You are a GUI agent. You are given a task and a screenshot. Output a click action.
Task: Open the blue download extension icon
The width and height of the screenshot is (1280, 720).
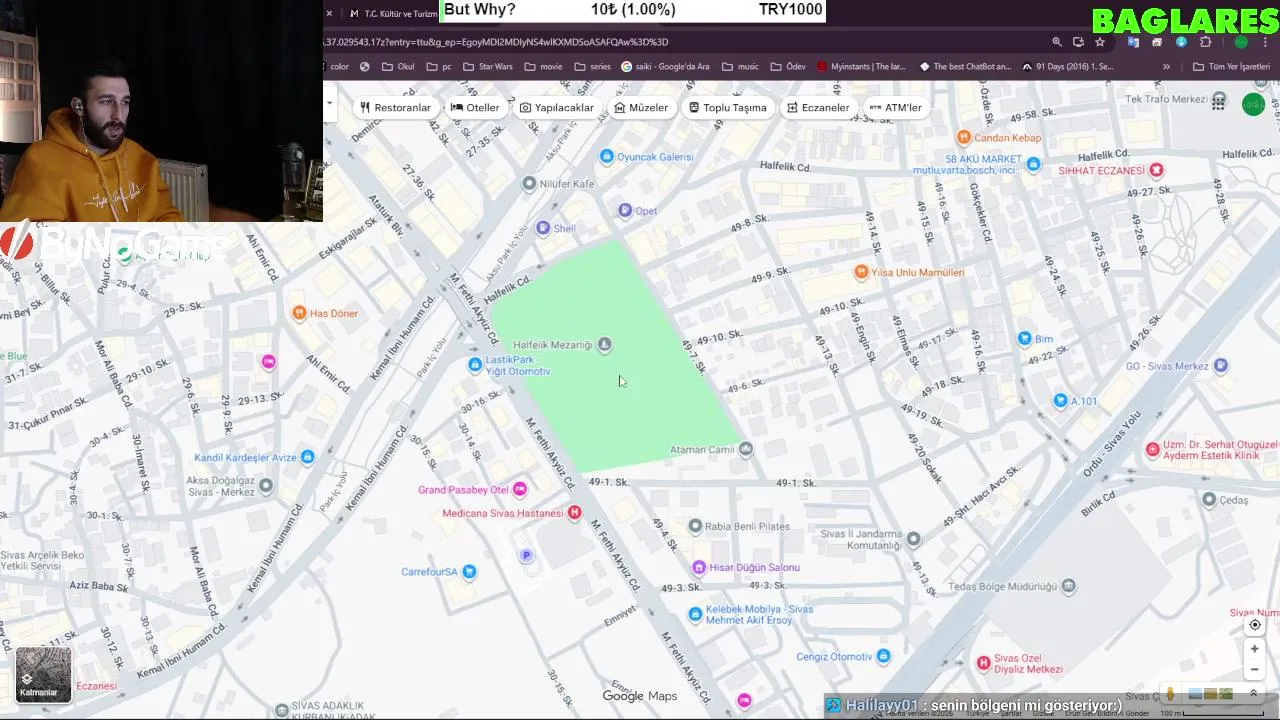(x=1181, y=42)
